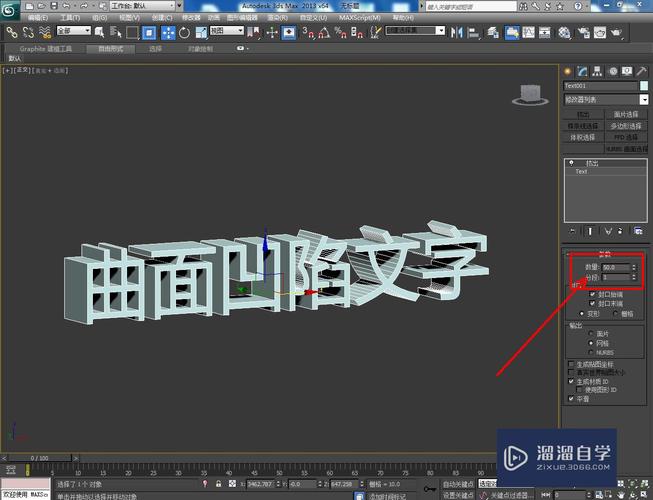
Task: Toggle the 生成材质 ID checkbox
Action: (571, 381)
